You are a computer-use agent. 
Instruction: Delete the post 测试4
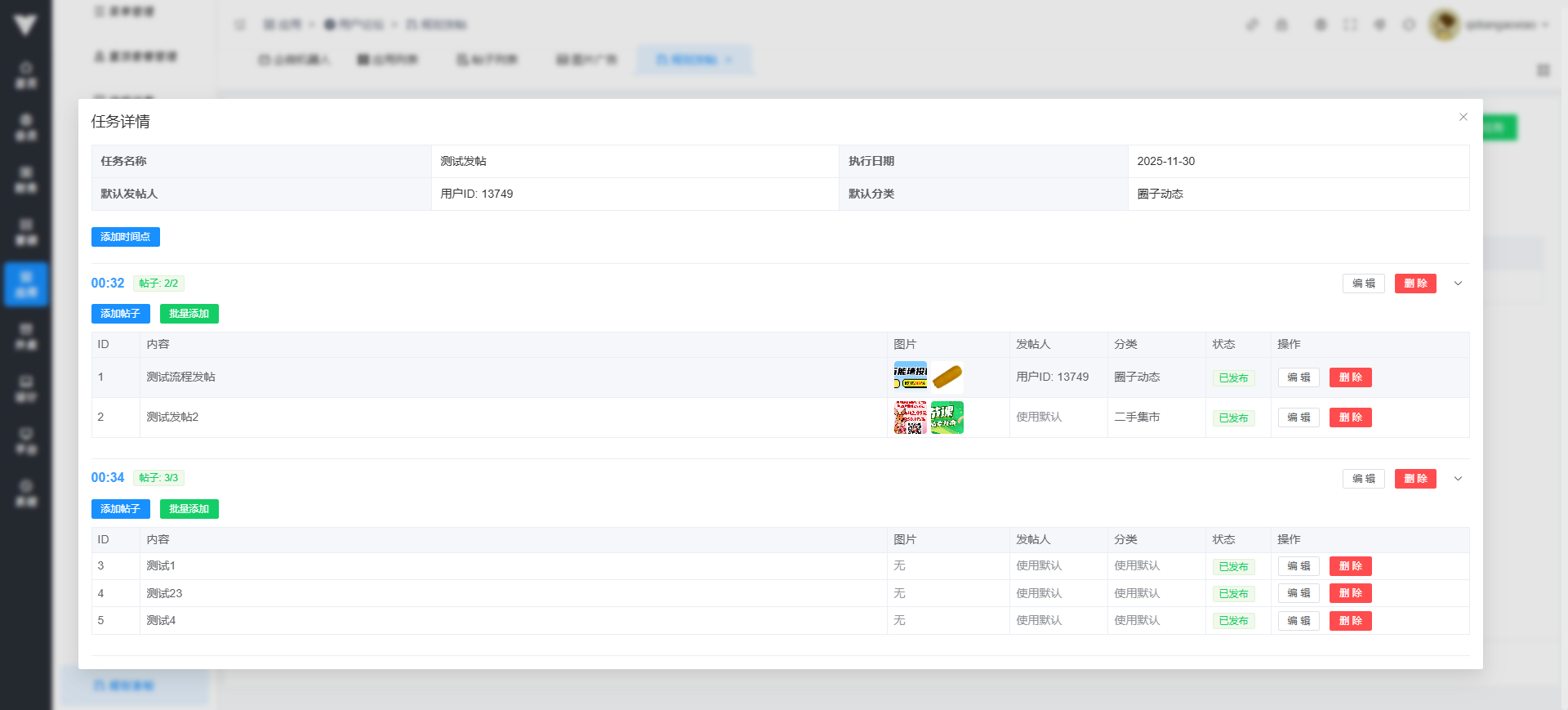[x=1350, y=621]
